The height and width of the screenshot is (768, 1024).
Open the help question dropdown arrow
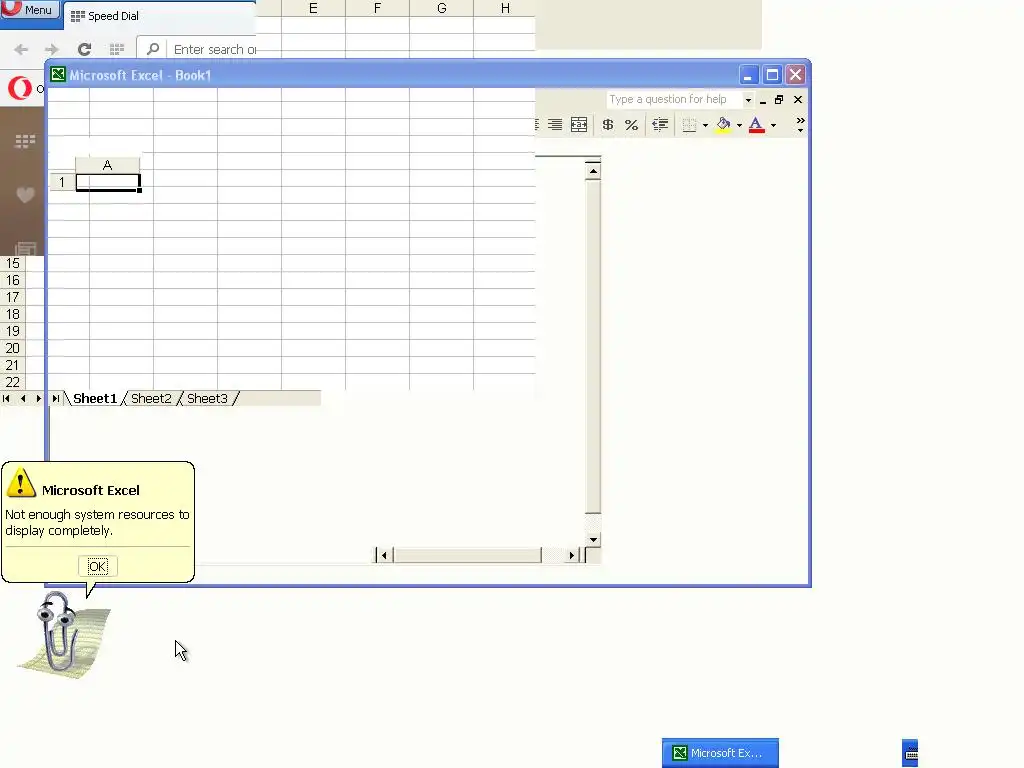pyautogui.click(x=748, y=100)
